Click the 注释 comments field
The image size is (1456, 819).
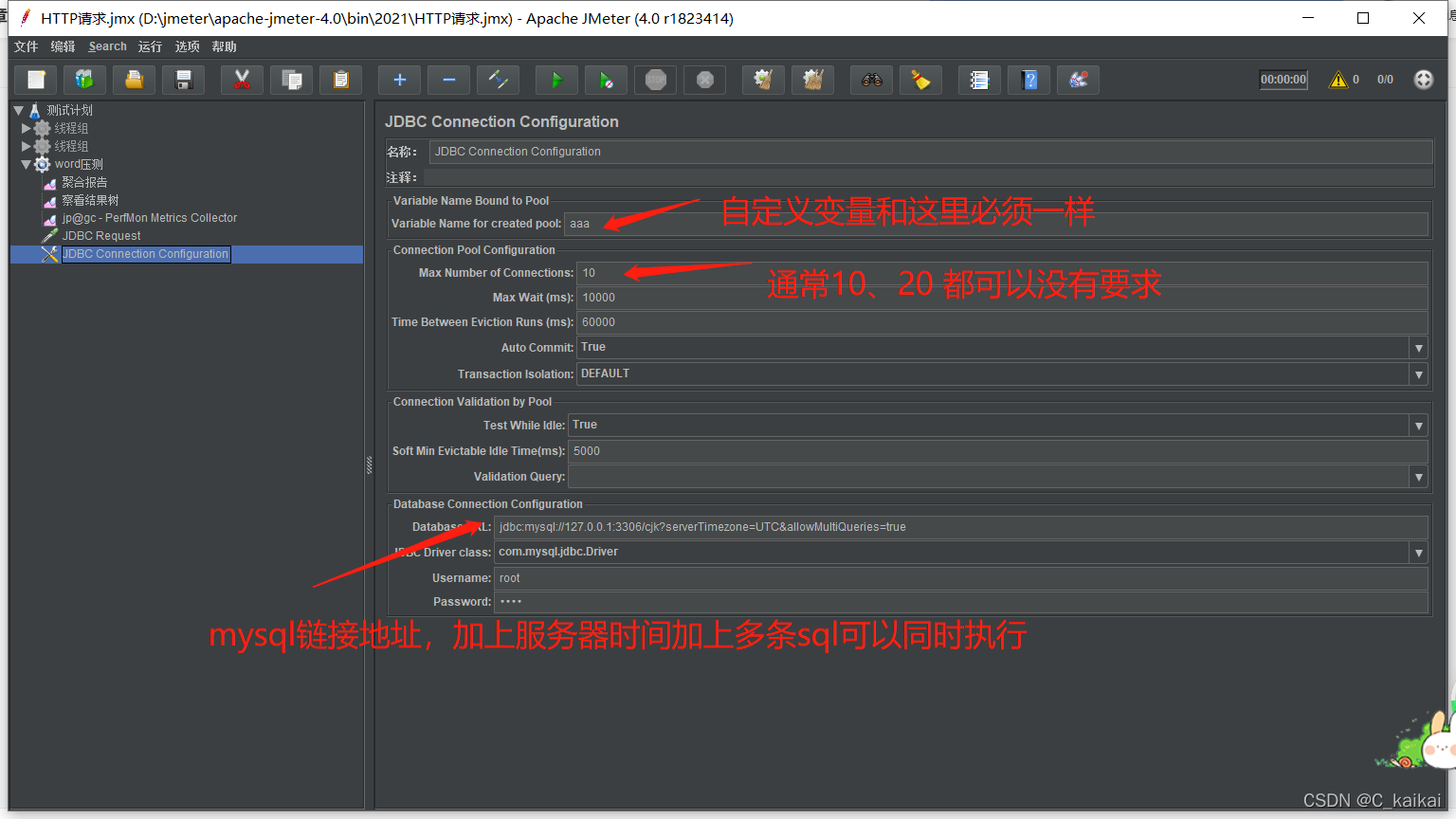click(928, 177)
